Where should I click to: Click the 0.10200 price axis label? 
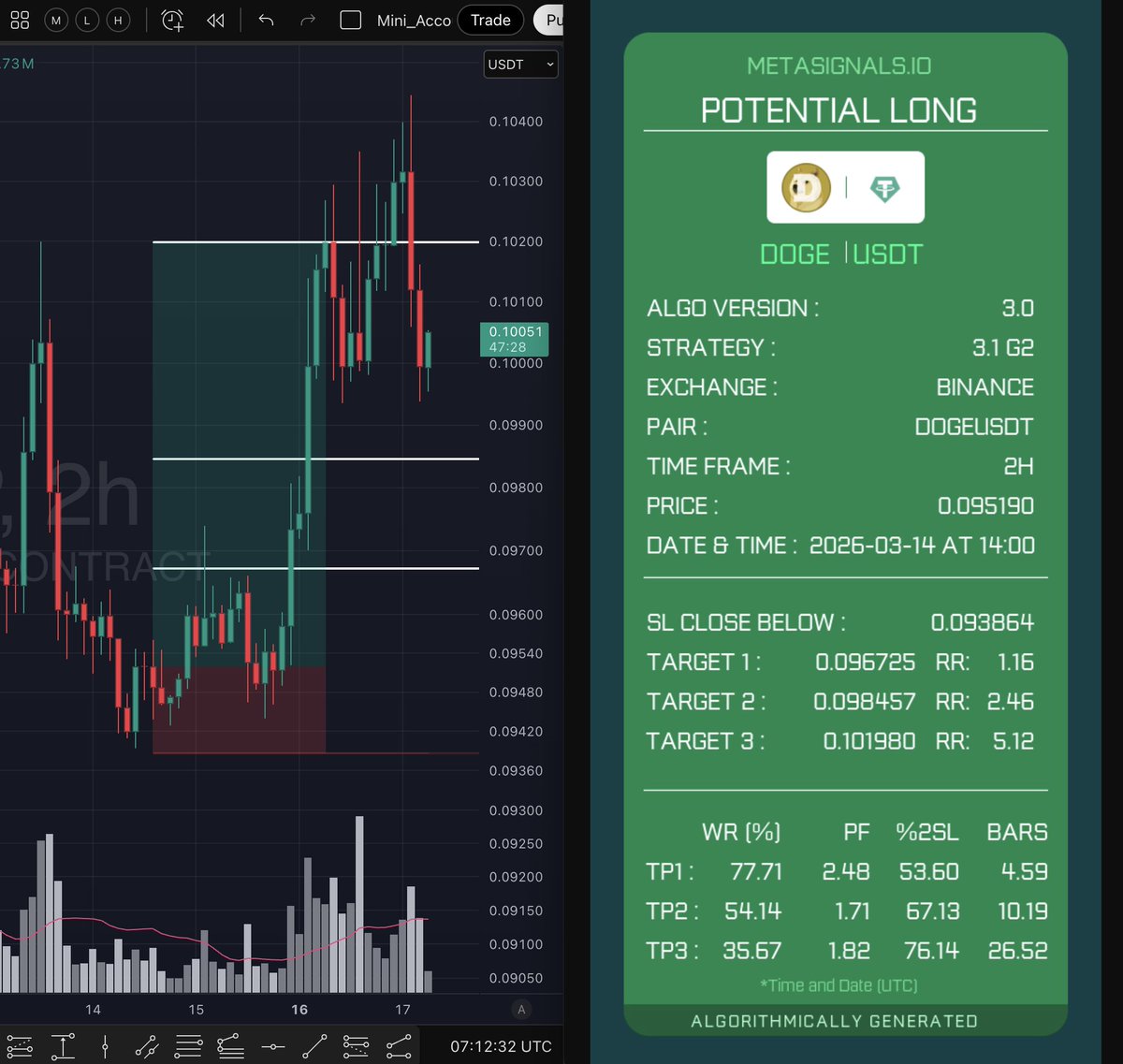point(516,241)
